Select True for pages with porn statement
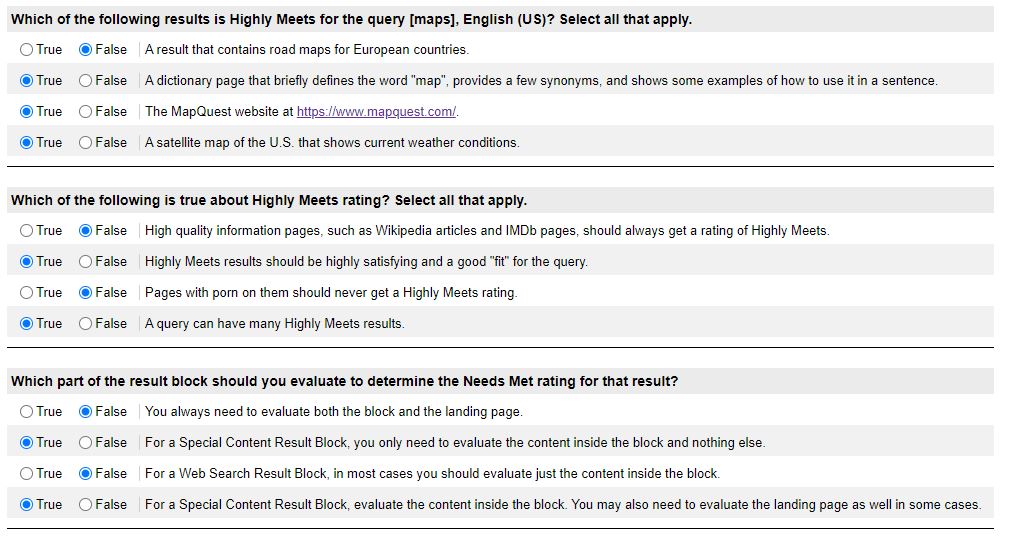 pos(26,292)
